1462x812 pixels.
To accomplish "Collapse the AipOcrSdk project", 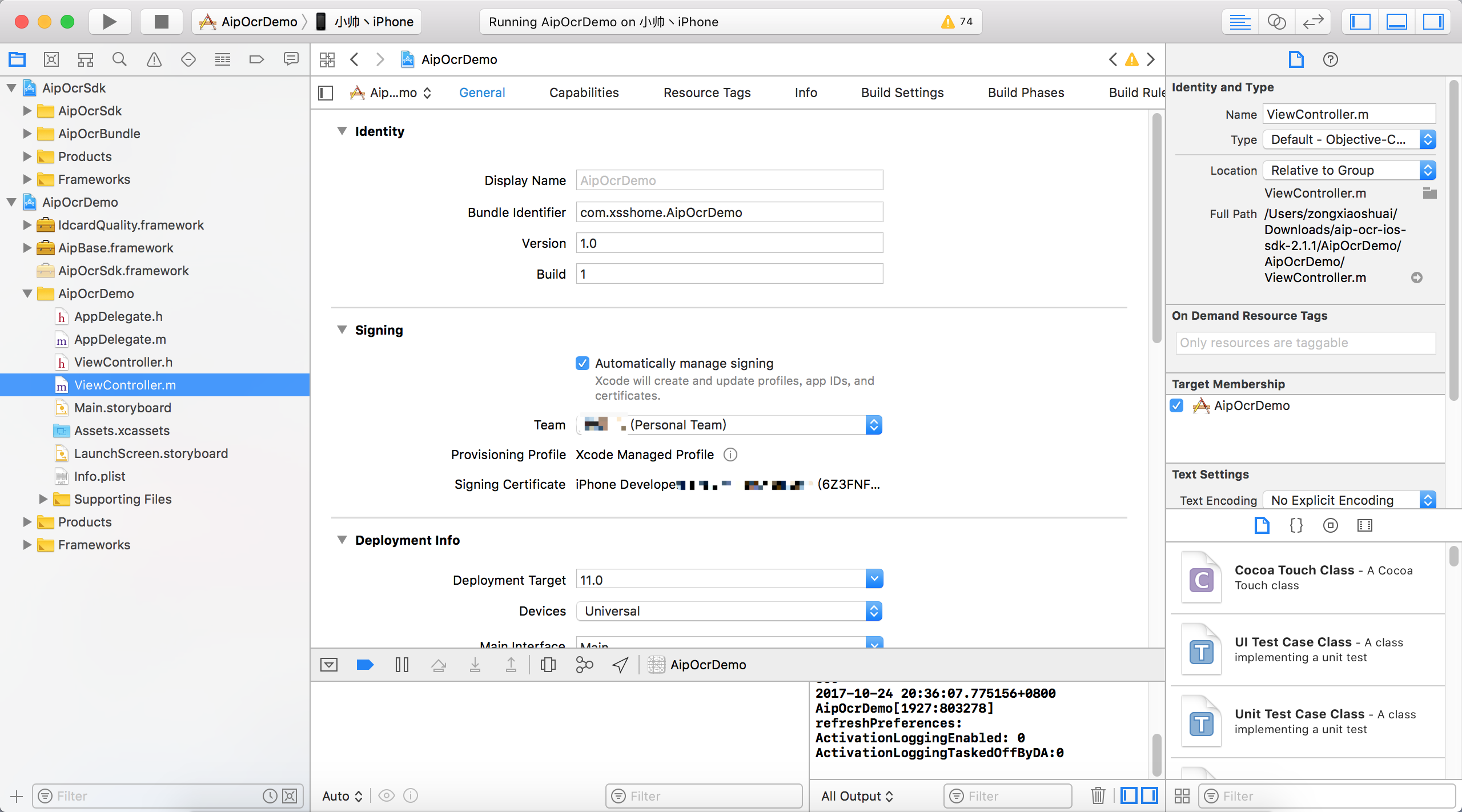I will tap(11, 88).
